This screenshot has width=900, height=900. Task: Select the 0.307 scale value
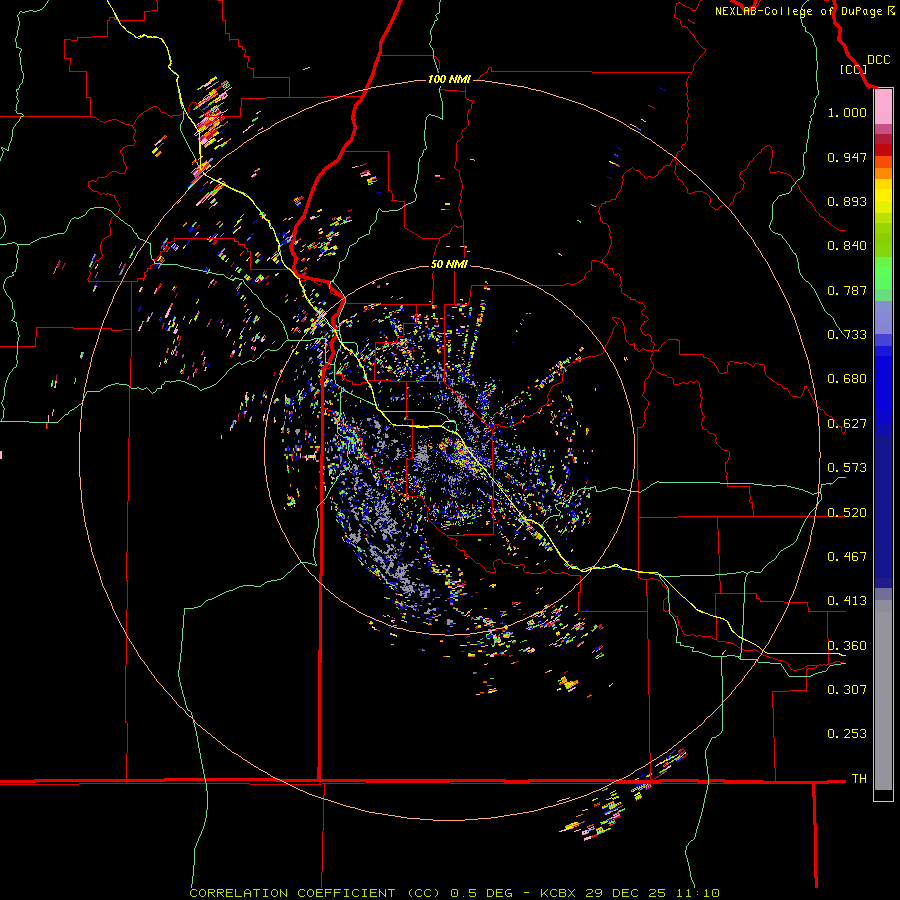(847, 690)
